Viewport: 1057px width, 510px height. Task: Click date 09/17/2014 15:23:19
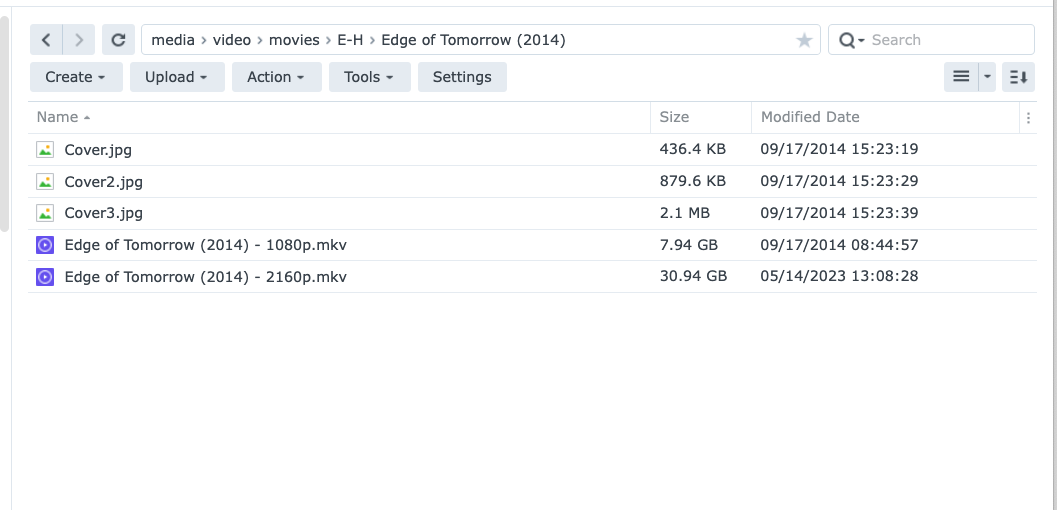(839, 149)
